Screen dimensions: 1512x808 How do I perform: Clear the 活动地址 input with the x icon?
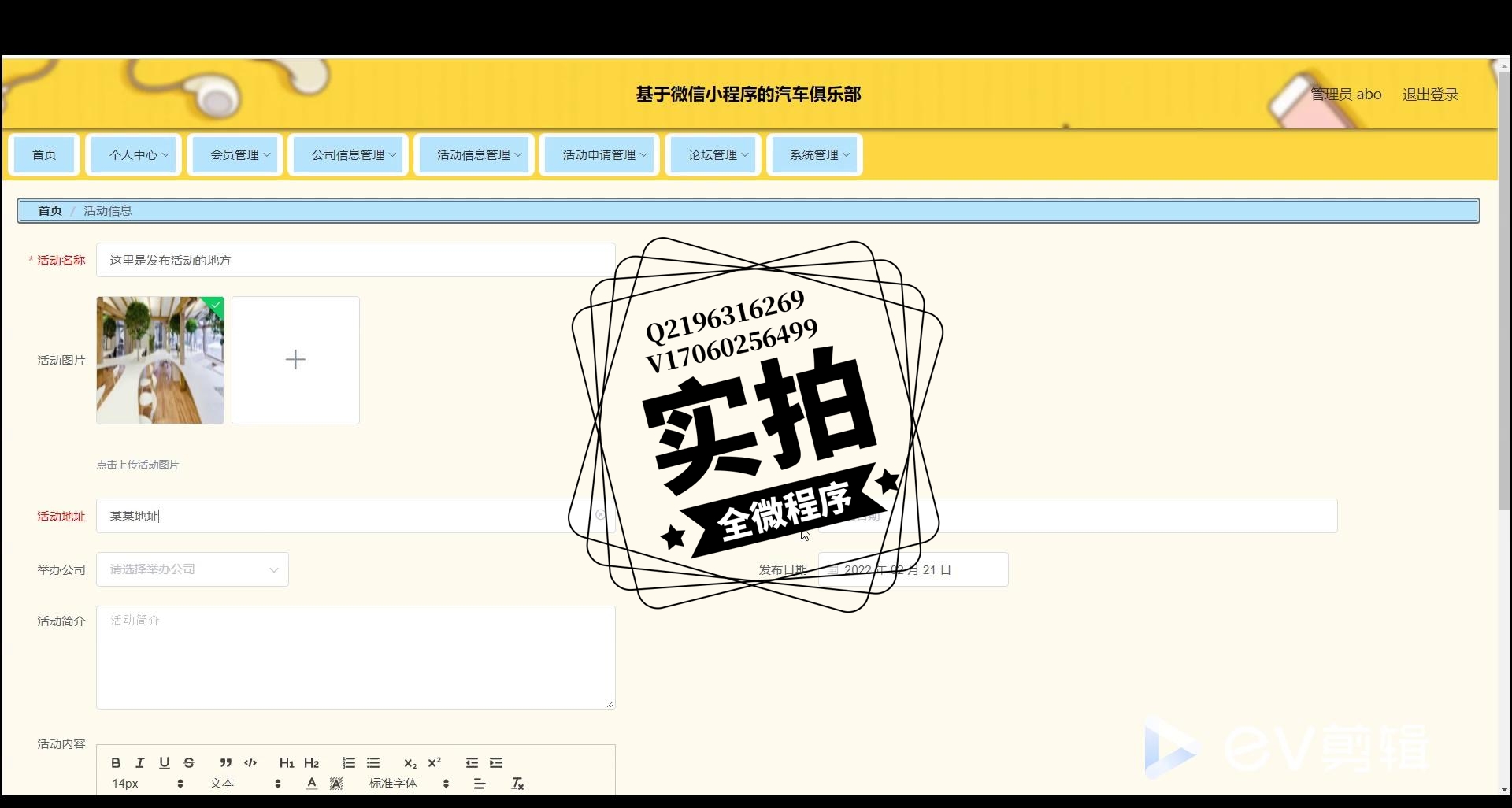600,515
